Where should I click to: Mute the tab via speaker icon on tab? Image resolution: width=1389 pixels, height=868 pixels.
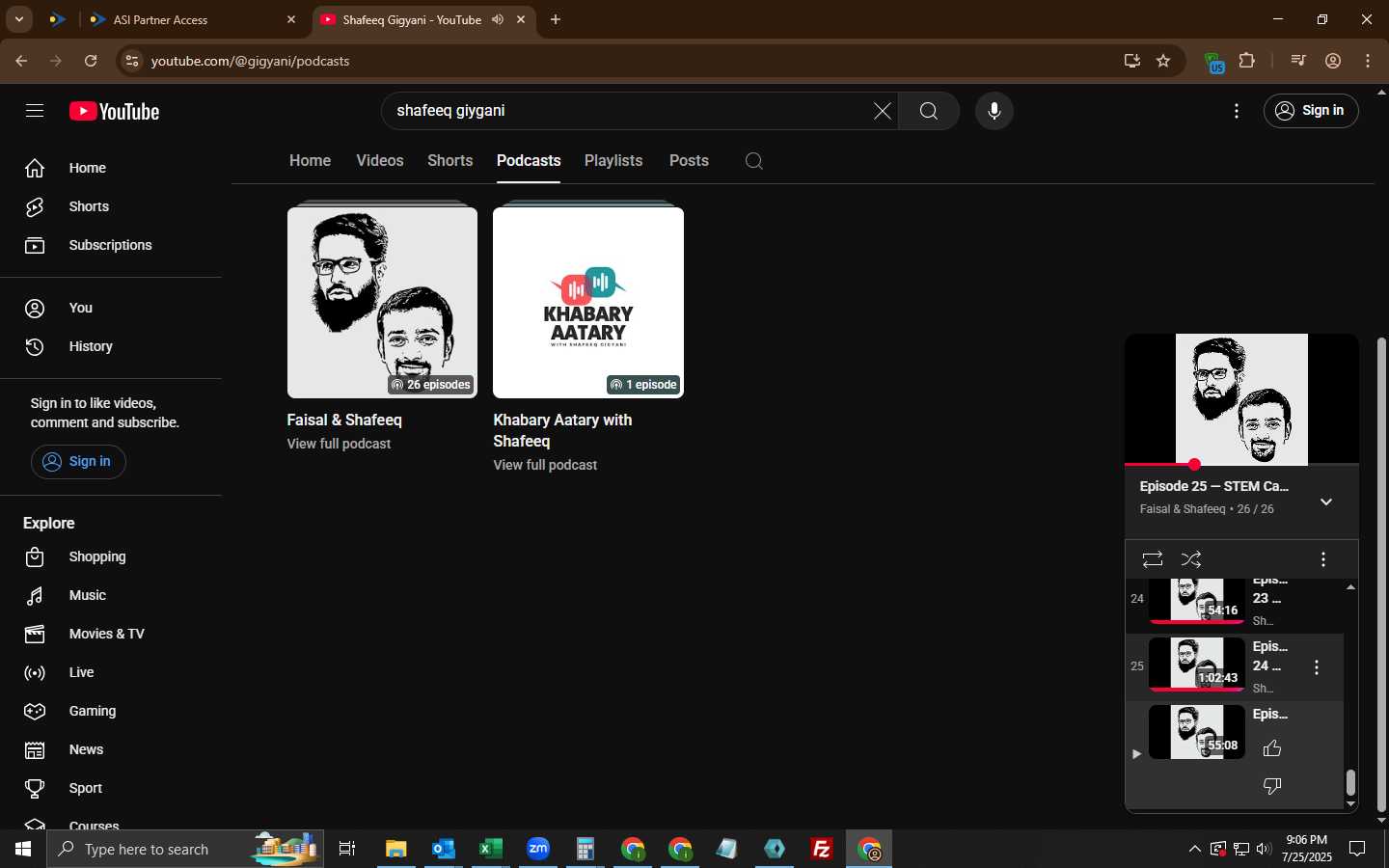pyautogui.click(x=498, y=19)
